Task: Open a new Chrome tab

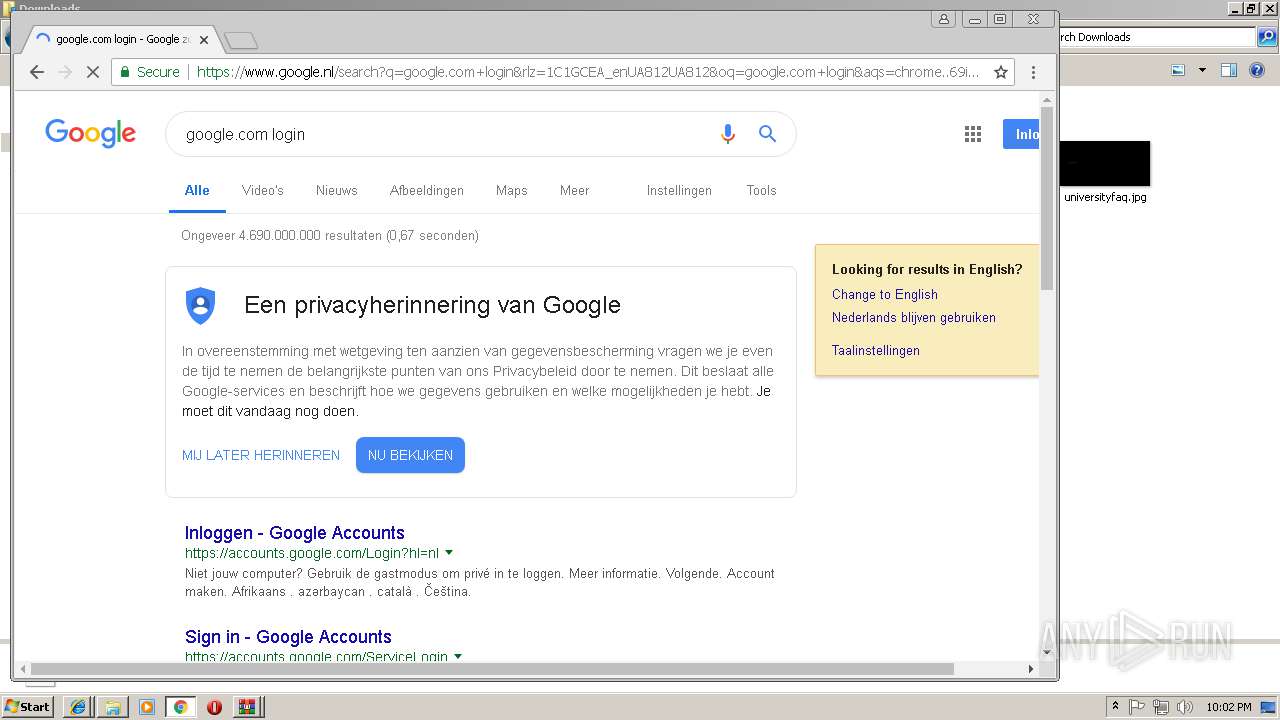Action: tap(241, 41)
